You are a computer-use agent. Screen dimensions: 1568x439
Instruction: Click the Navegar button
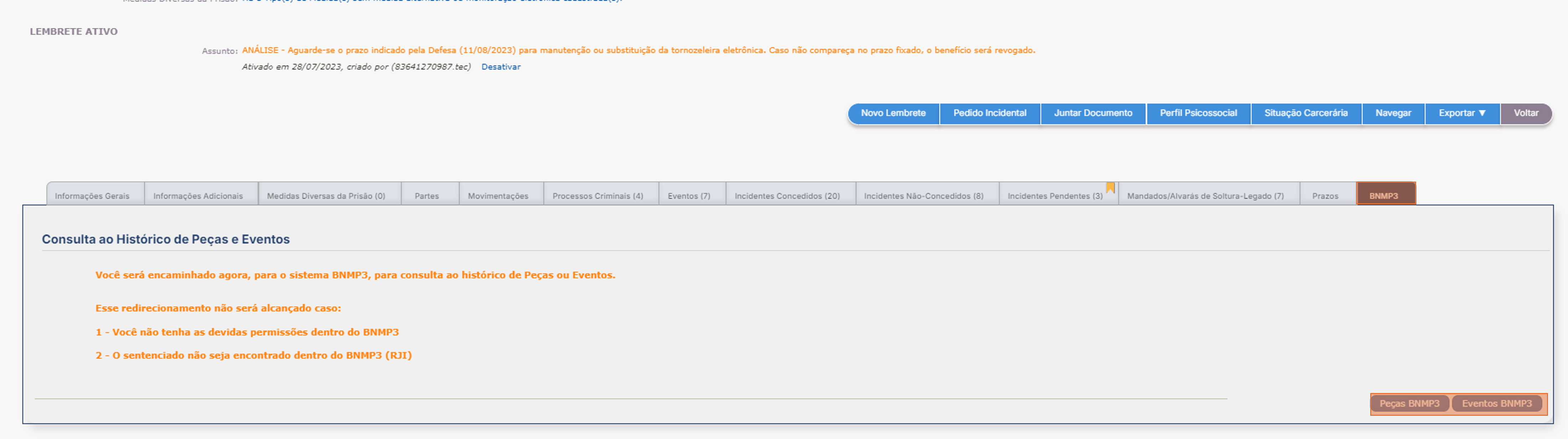pos(1393,113)
